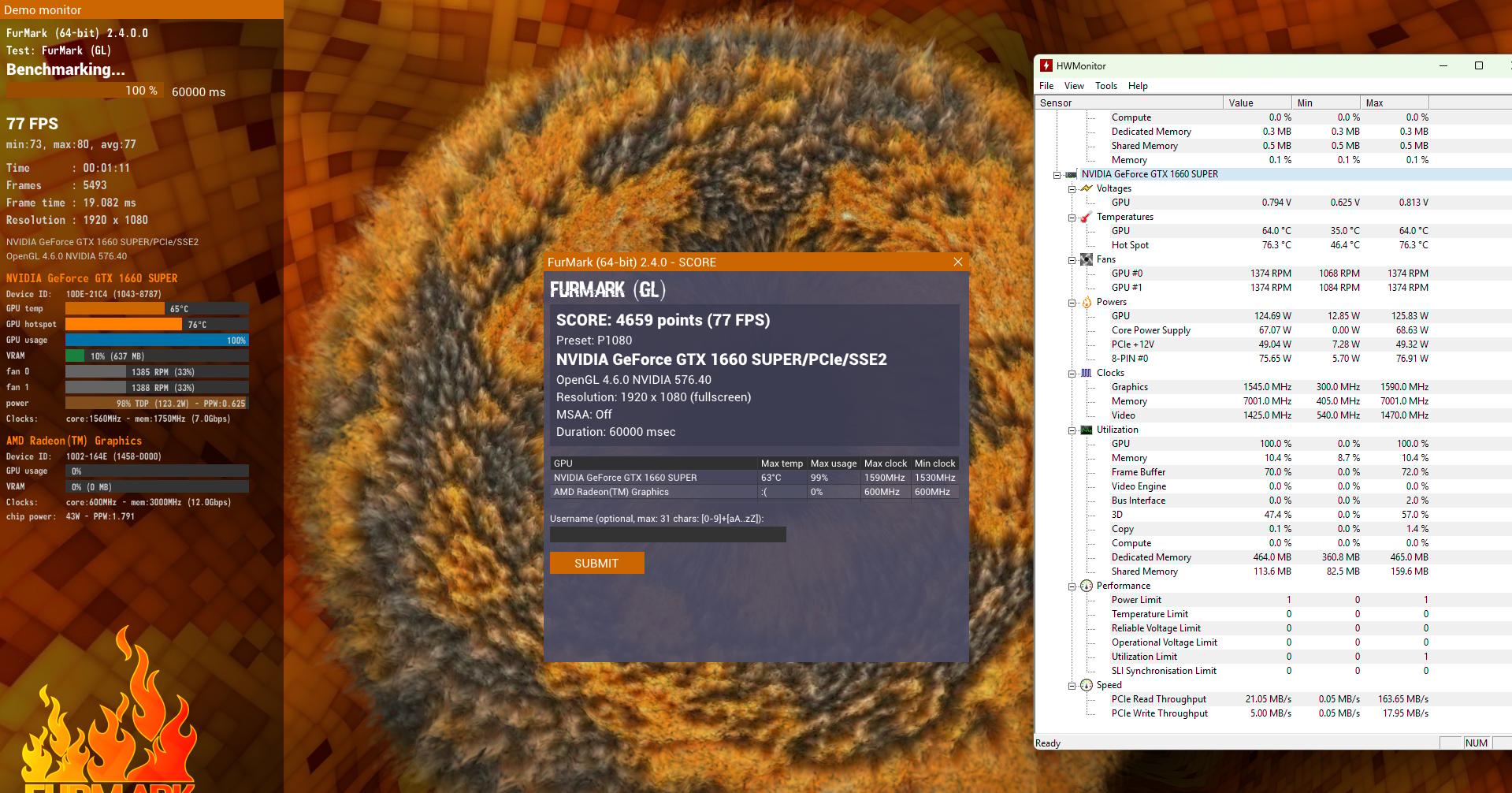The width and height of the screenshot is (1512, 793).
Task: Click the fan 0 1385 RPM bar
Action: (157, 371)
